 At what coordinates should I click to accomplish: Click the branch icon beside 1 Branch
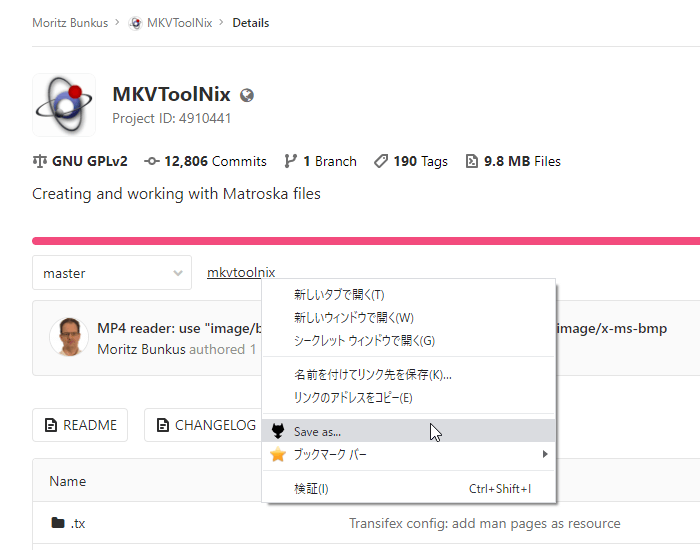(291, 161)
